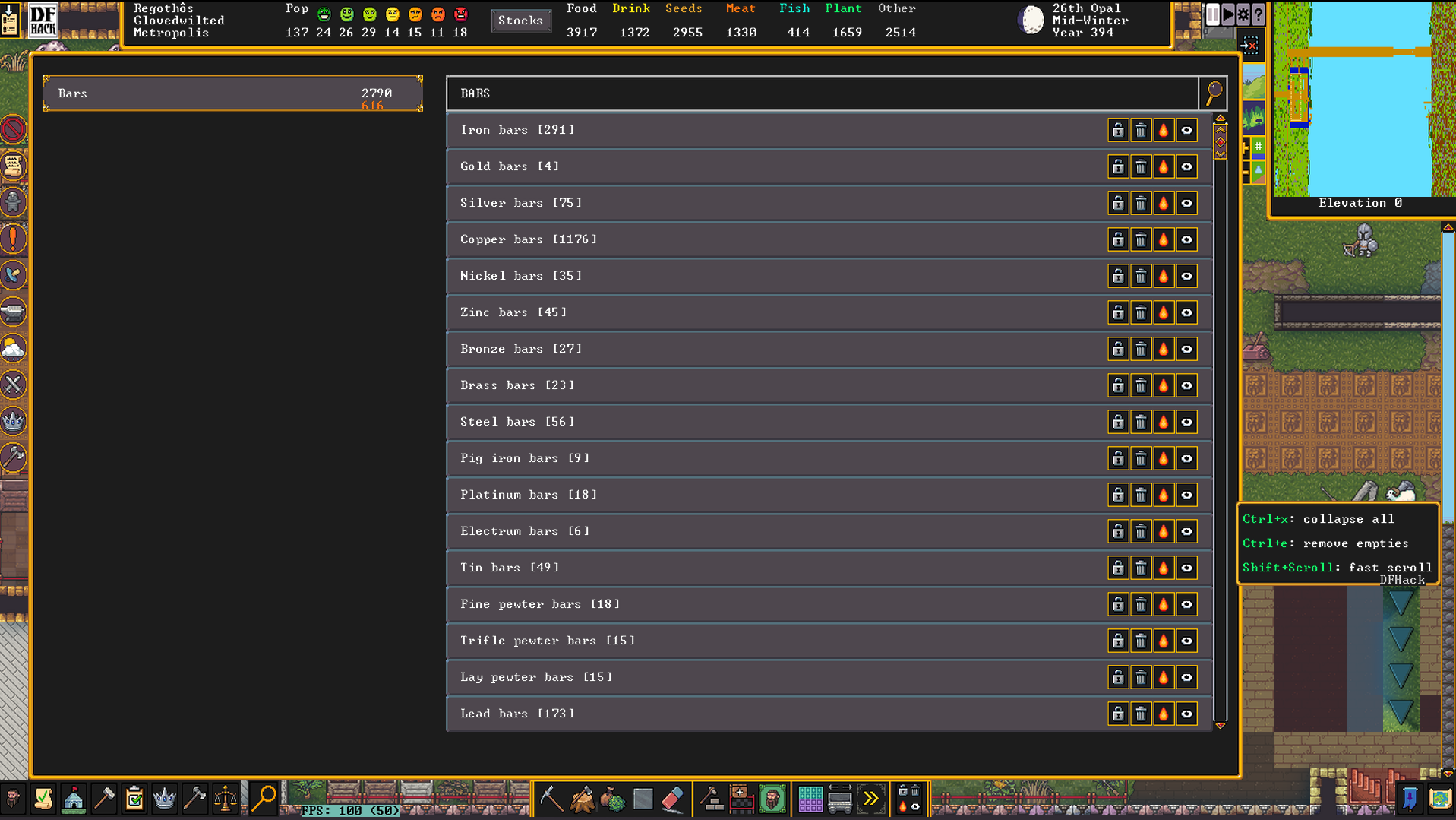Image resolution: width=1456 pixels, height=820 pixels.
Task: Click the scrollbar up arrow in bars list
Action: (x=1221, y=119)
